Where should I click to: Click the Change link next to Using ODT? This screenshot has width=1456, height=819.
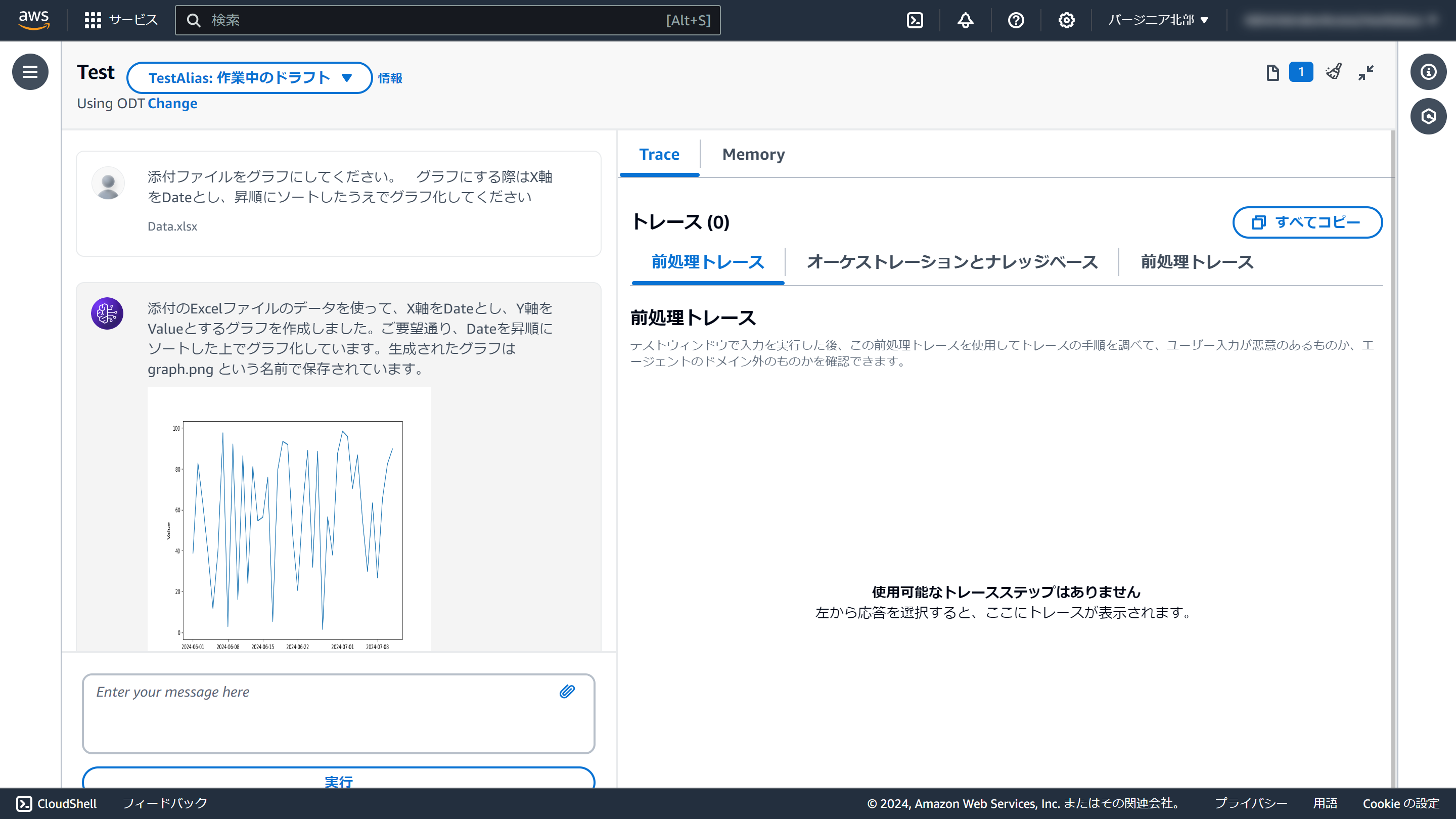[172, 104]
